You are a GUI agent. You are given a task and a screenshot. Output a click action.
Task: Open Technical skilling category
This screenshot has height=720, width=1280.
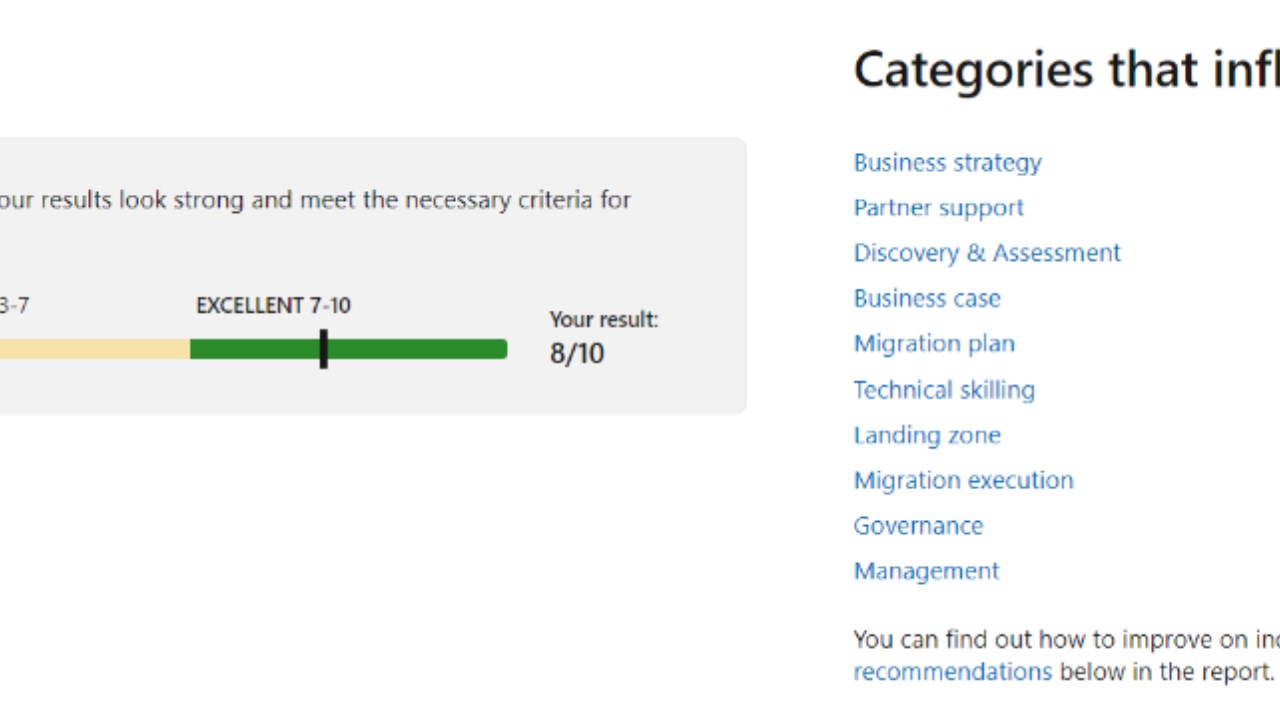[x=943, y=390]
